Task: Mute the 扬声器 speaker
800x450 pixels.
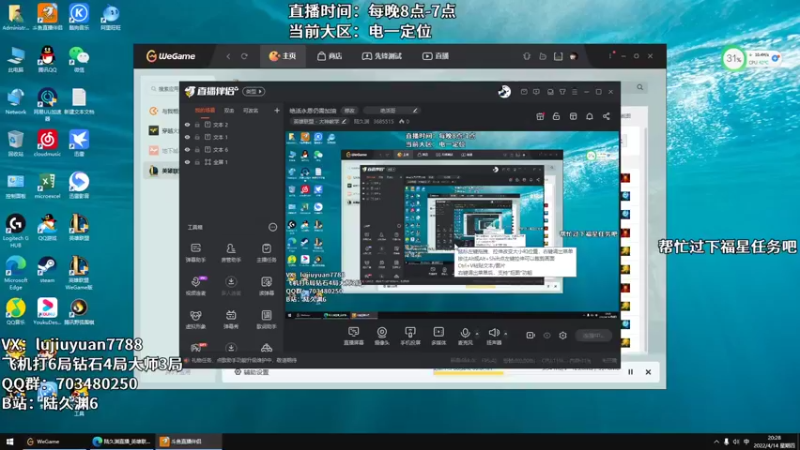Action: 493,336
